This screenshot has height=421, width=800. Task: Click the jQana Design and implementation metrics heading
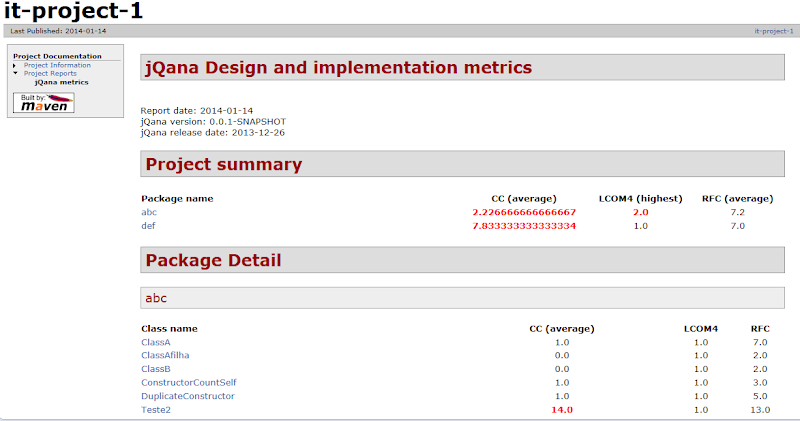tap(339, 67)
